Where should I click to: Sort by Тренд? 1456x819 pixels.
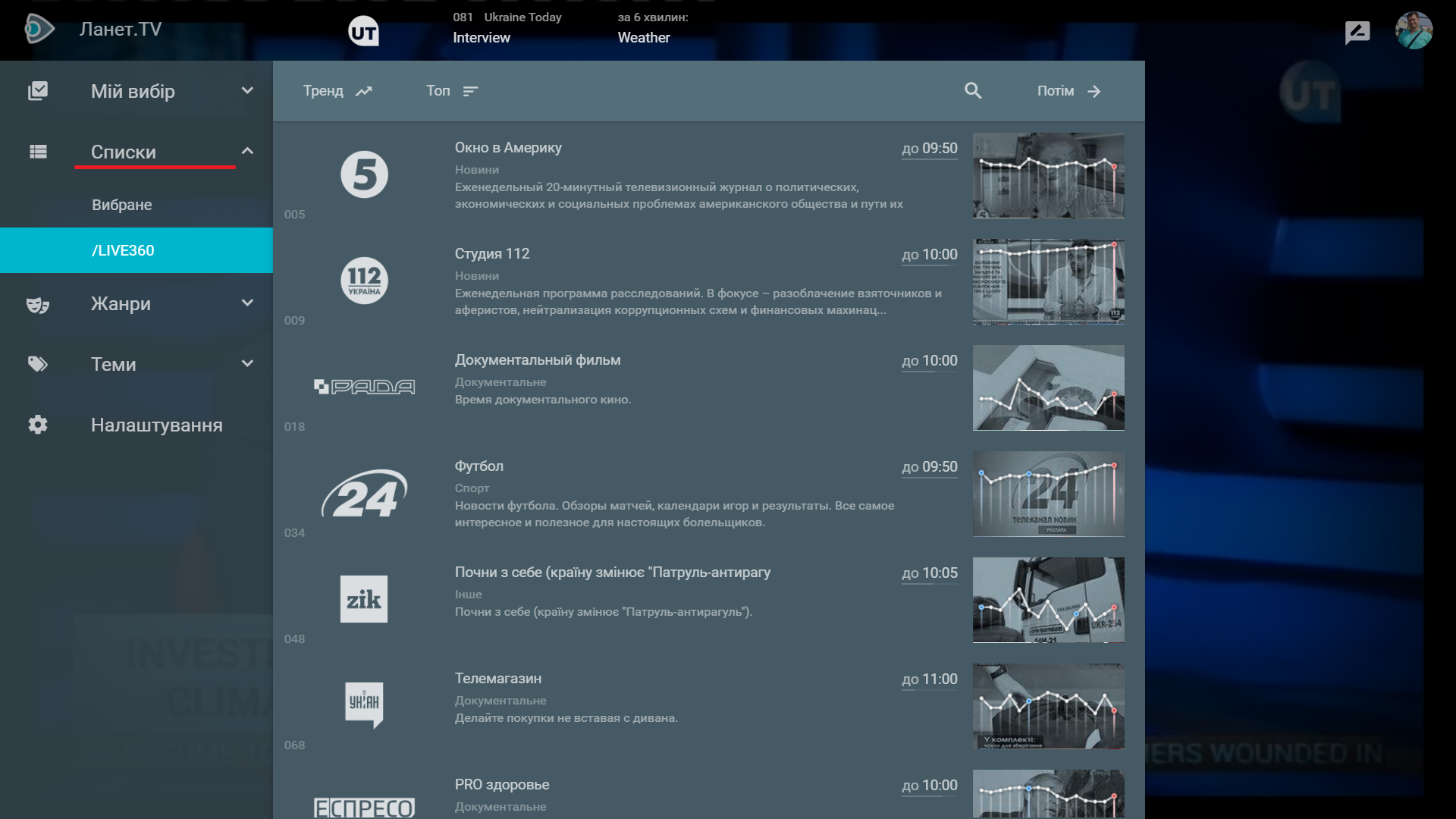[337, 91]
